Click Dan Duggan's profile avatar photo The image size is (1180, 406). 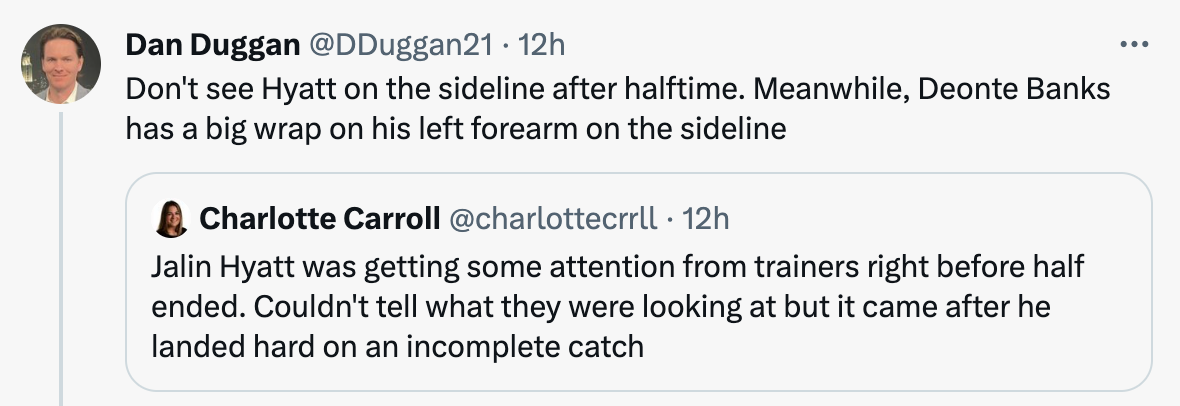[x=61, y=65]
